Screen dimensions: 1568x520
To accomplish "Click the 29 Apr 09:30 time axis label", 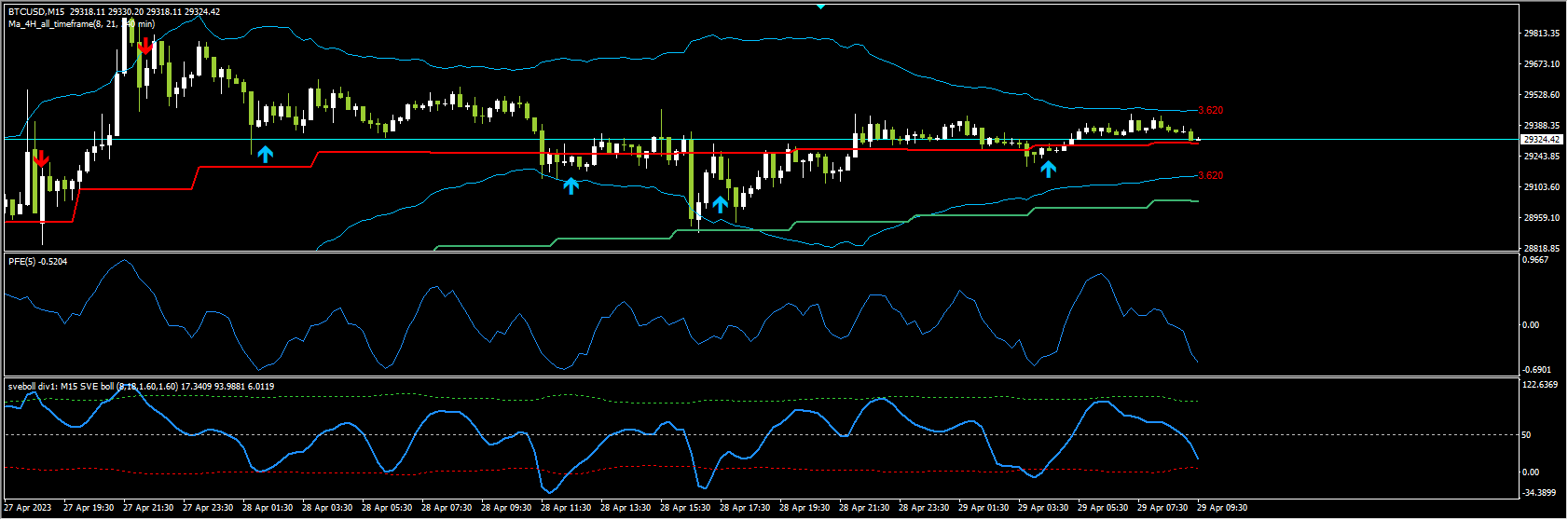I will pyautogui.click(x=1221, y=508).
